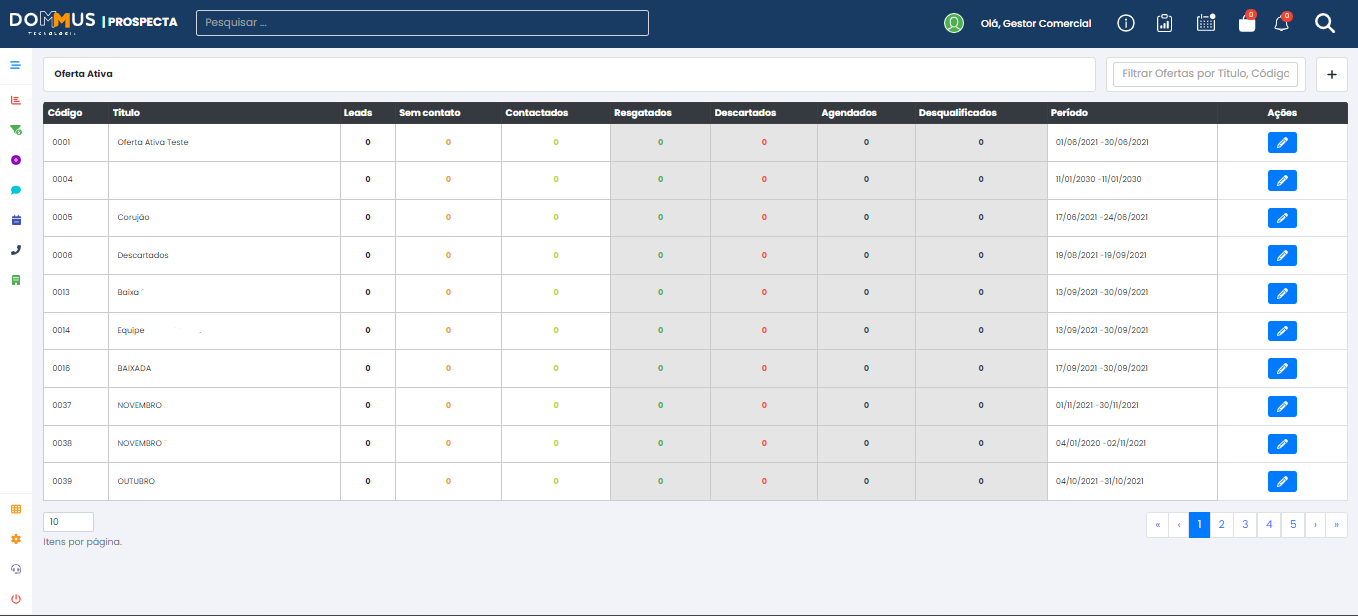Open the red bar chart sidebar icon
The width and height of the screenshot is (1358, 616).
15,100
